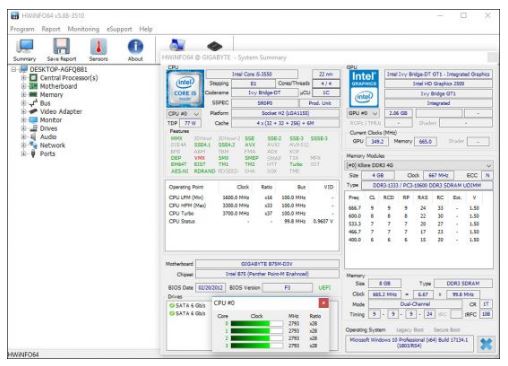This screenshot has height=366, width=508.
Task: Select the Ports plug tree icon
Action: click(33, 154)
